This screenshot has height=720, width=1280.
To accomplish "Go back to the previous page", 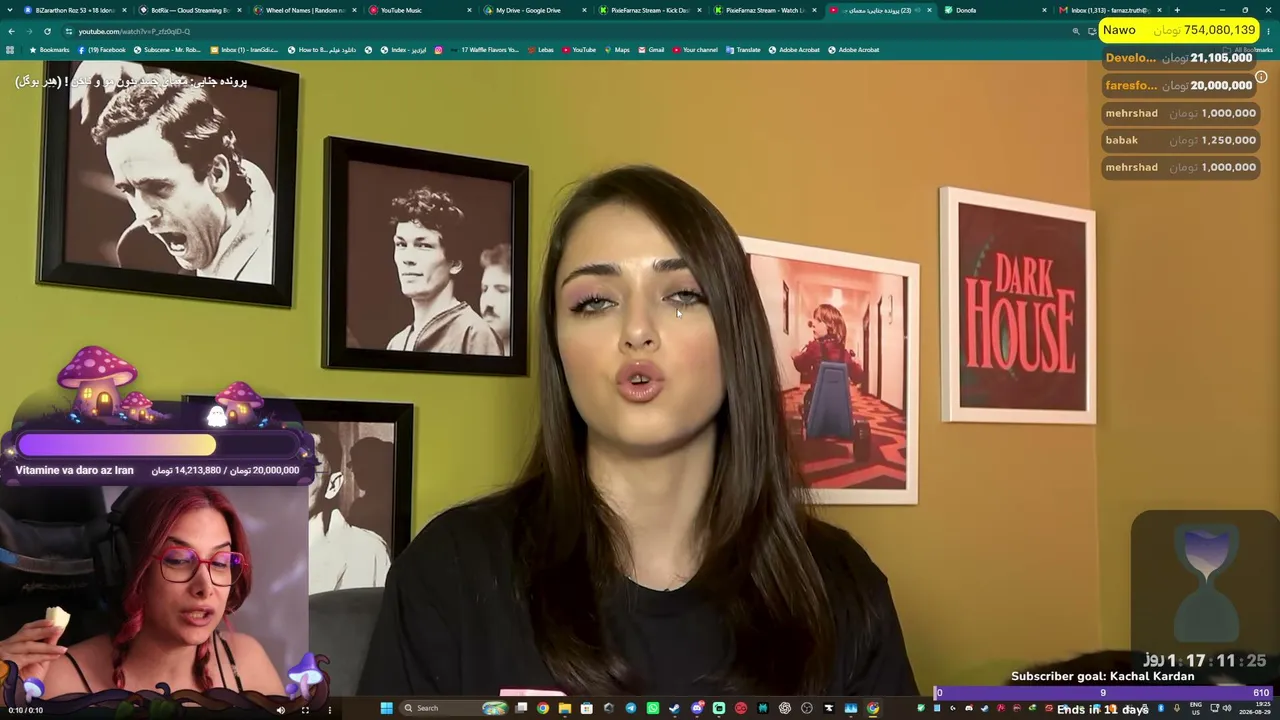I will 11,31.
